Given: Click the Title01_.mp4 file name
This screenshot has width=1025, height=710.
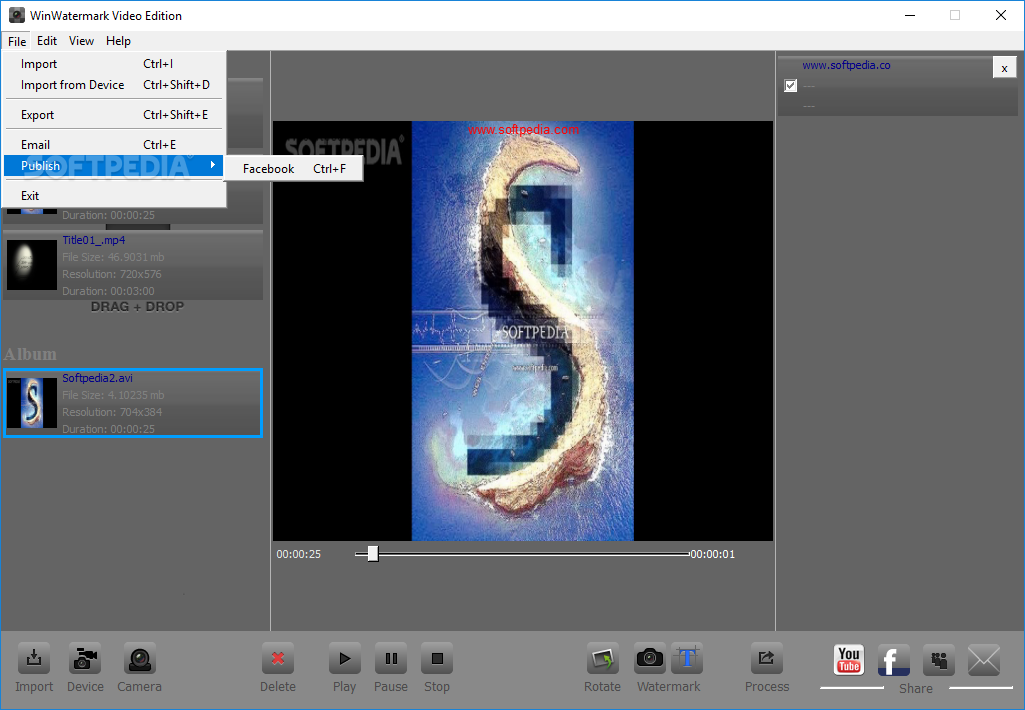Looking at the screenshot, I should [93, 240].
